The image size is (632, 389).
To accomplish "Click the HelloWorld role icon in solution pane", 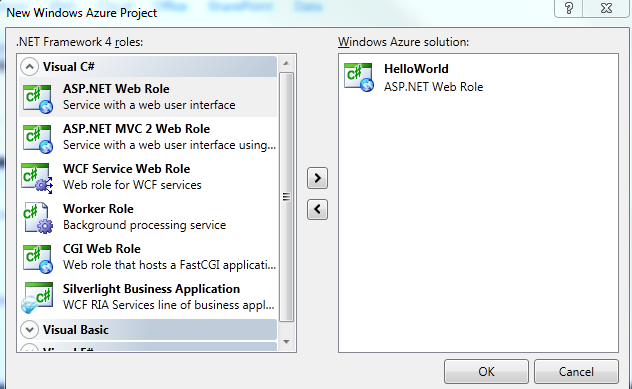I will coord(359,77).
